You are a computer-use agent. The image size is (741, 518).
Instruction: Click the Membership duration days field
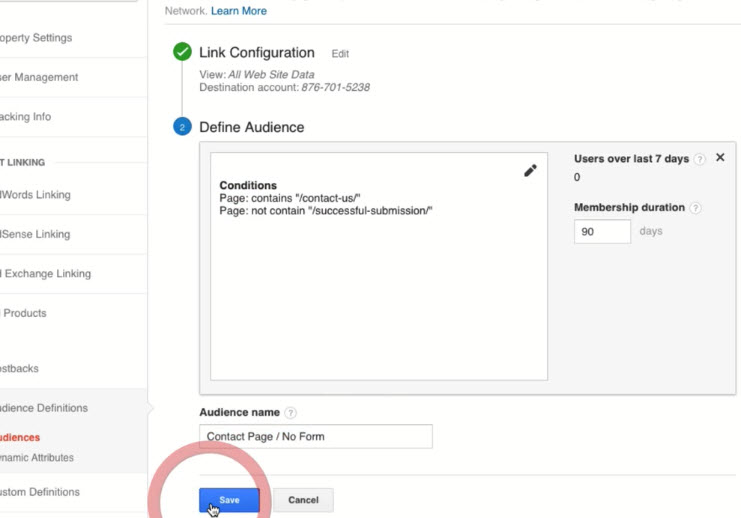click(602, 231)
